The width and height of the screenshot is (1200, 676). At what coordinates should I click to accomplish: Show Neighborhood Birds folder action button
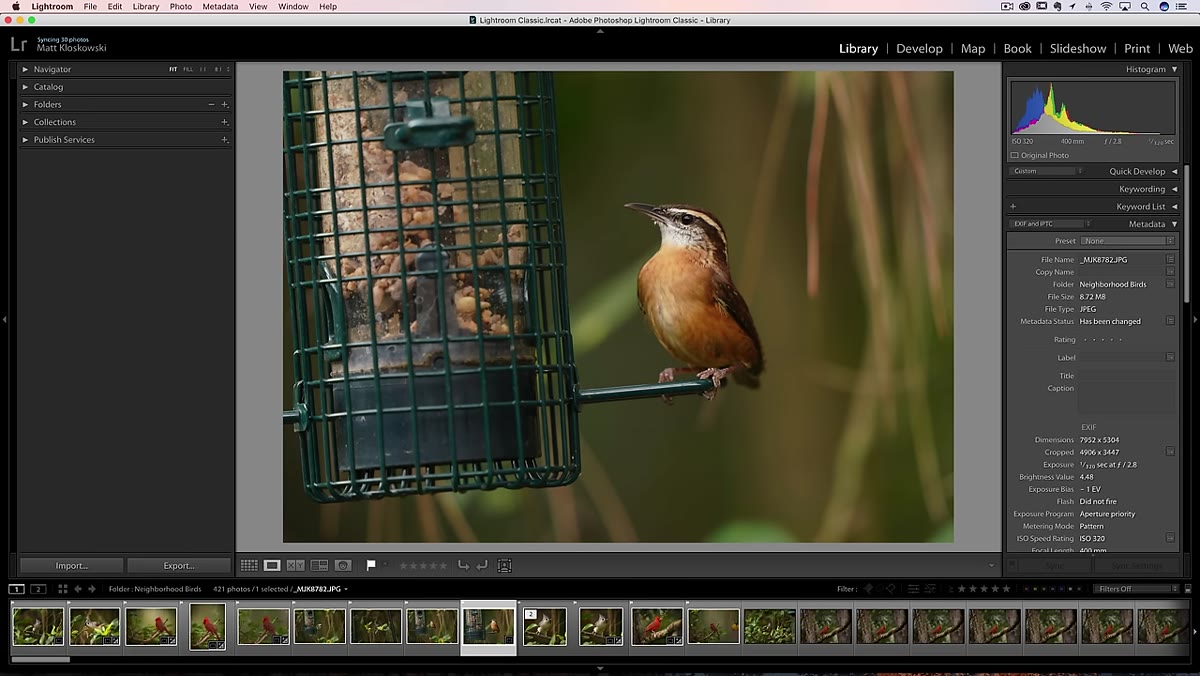coord(1170,284)
